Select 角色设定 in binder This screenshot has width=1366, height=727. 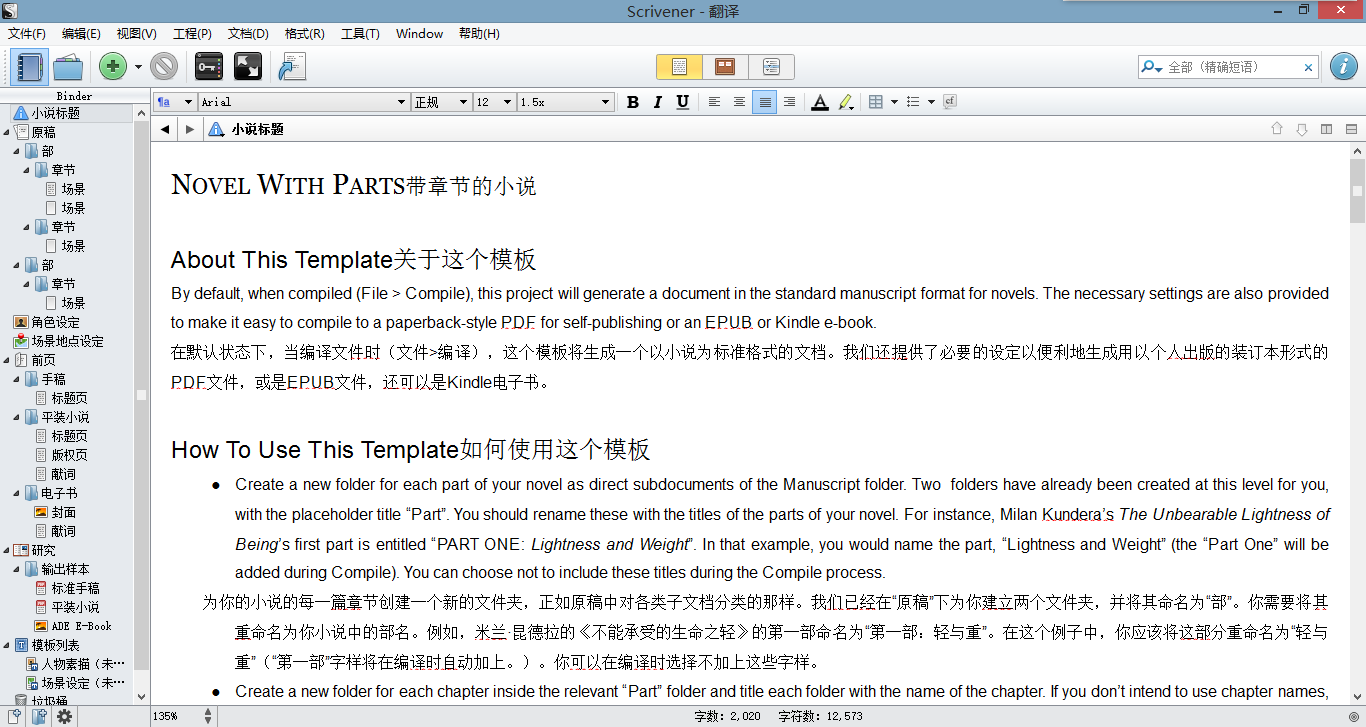[x=55, y=322]
